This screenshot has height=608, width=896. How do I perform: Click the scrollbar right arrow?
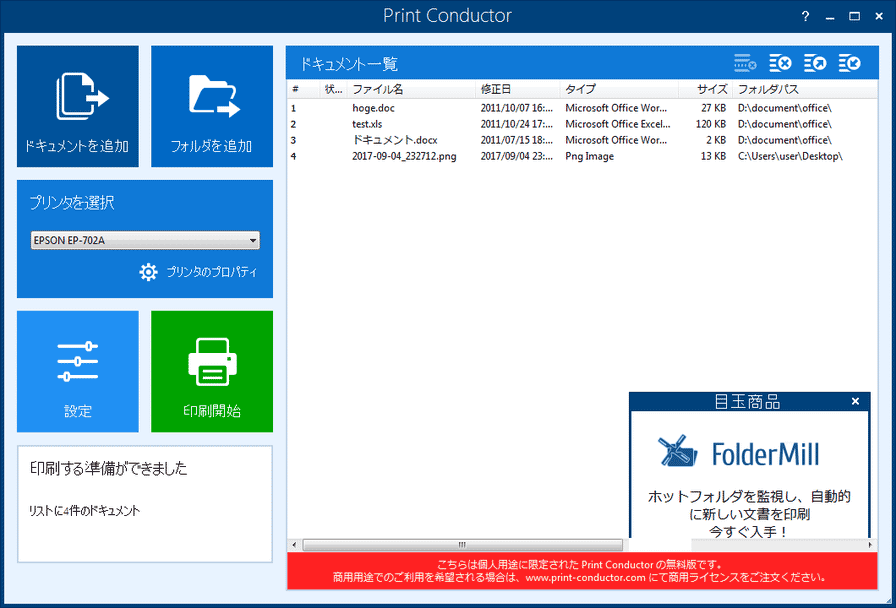[870, 545]
